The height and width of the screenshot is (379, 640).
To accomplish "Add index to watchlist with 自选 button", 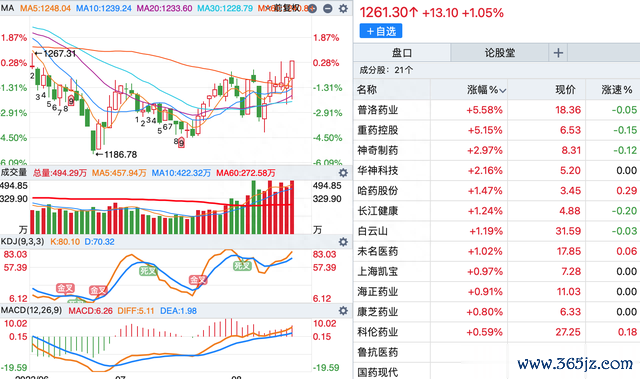I will coord(381,31).
